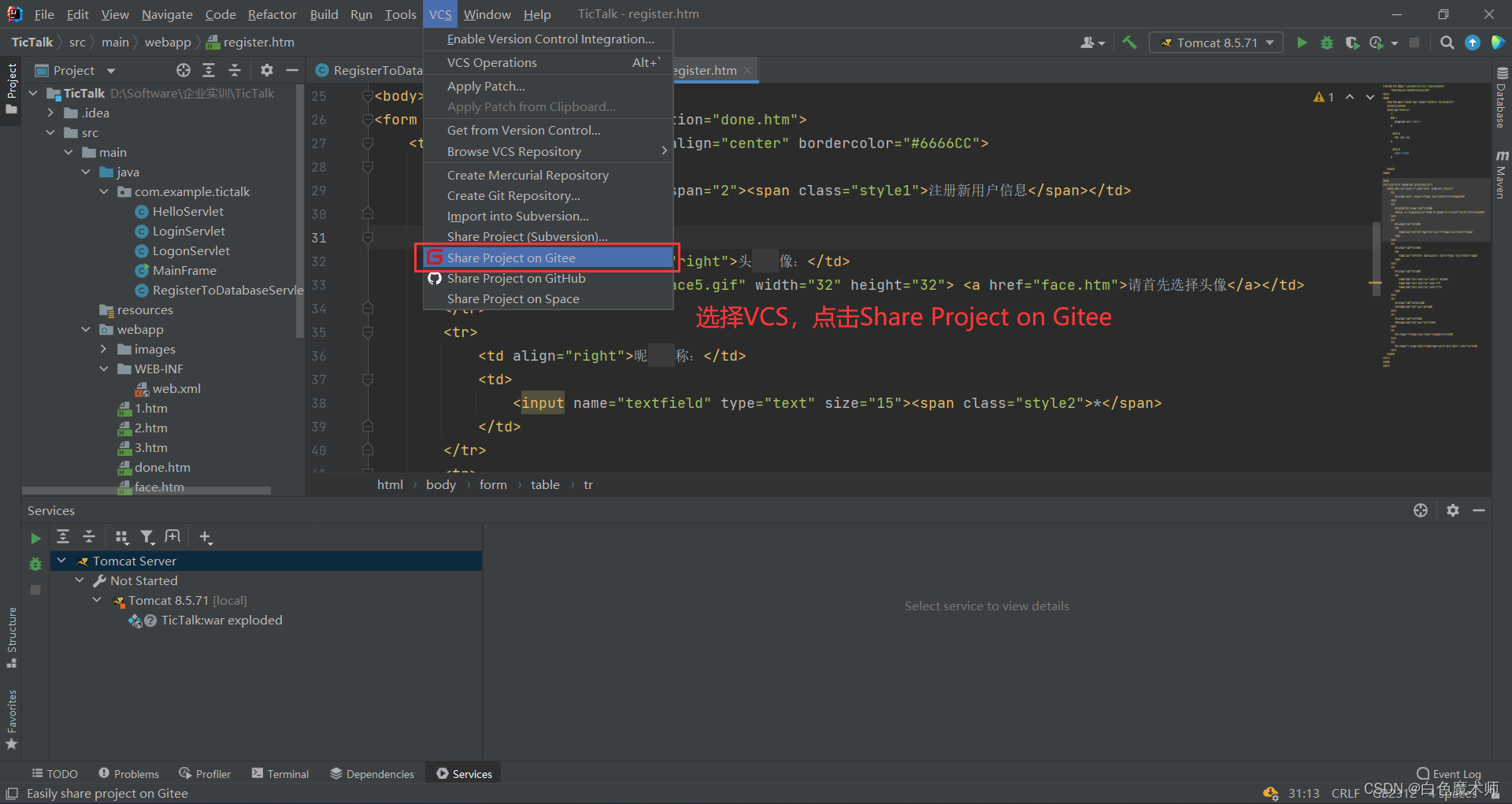1512x804 pixels.
Task: Open Services panel settings gear
Action: point(1453,510)
